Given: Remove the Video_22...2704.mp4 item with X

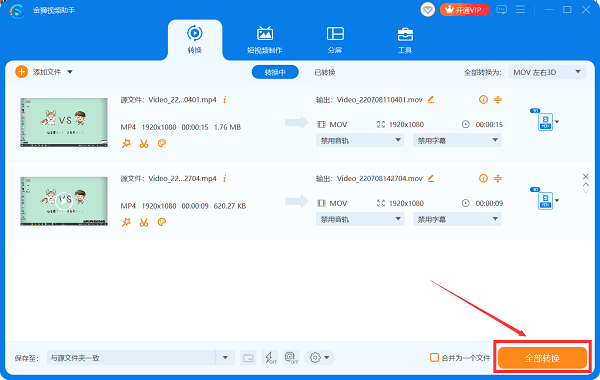Looking at the screenshot, I should (x=585, y=176).
